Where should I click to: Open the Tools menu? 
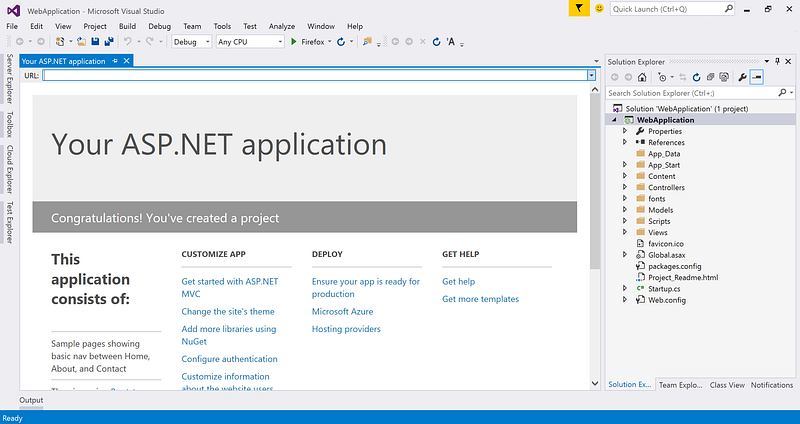coord(222,26)
